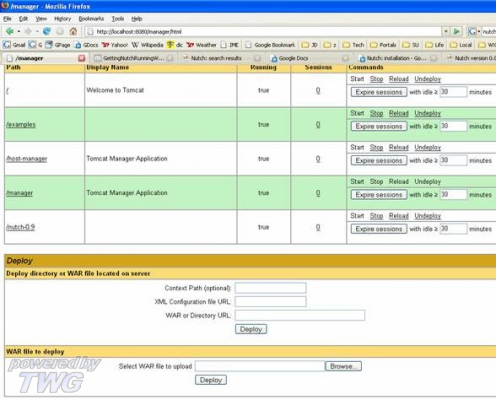Image resolution: width=496 pixels, height=400 pixels.
Task: Open the Bookmarks menu
Action: pos(91,19)
